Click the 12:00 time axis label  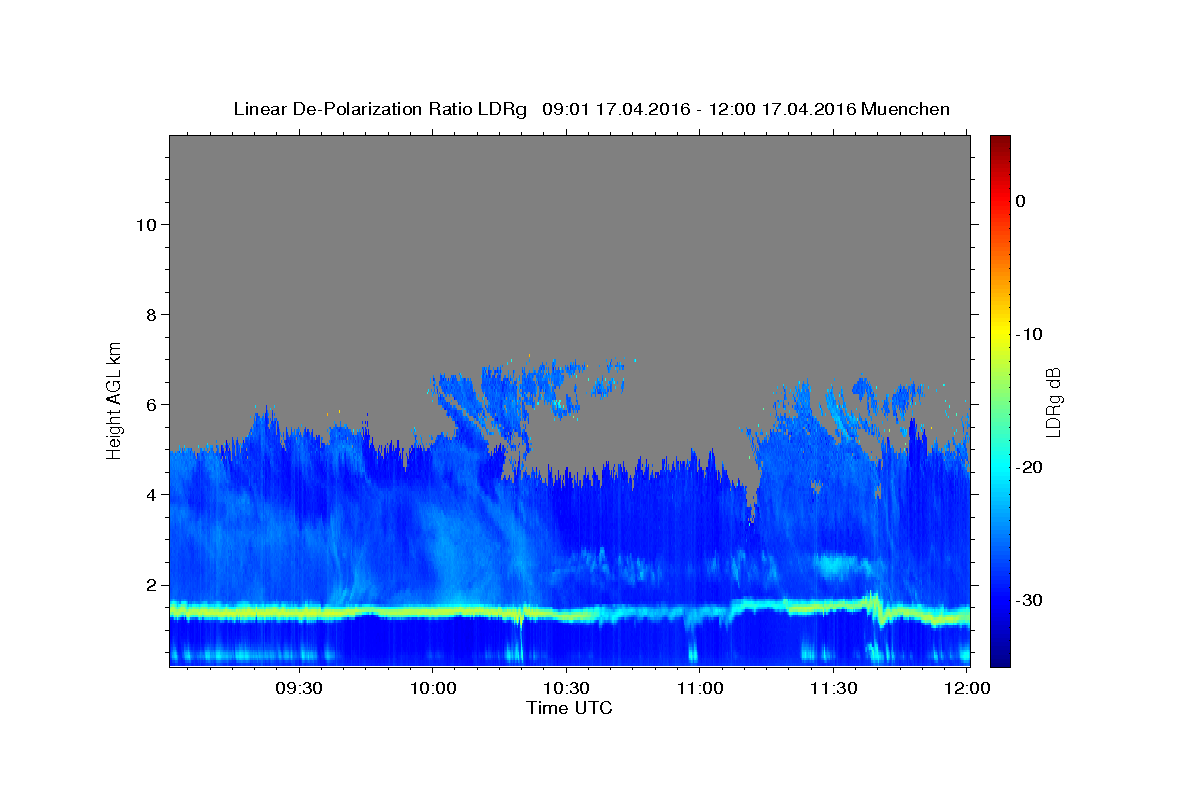[967, 689]
